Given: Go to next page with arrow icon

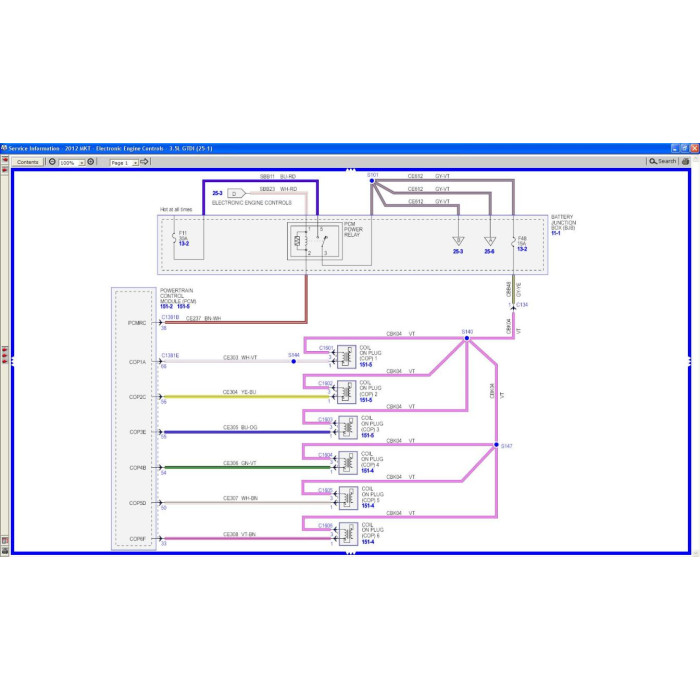Looking at the screenshot, I should click(144, 162).
